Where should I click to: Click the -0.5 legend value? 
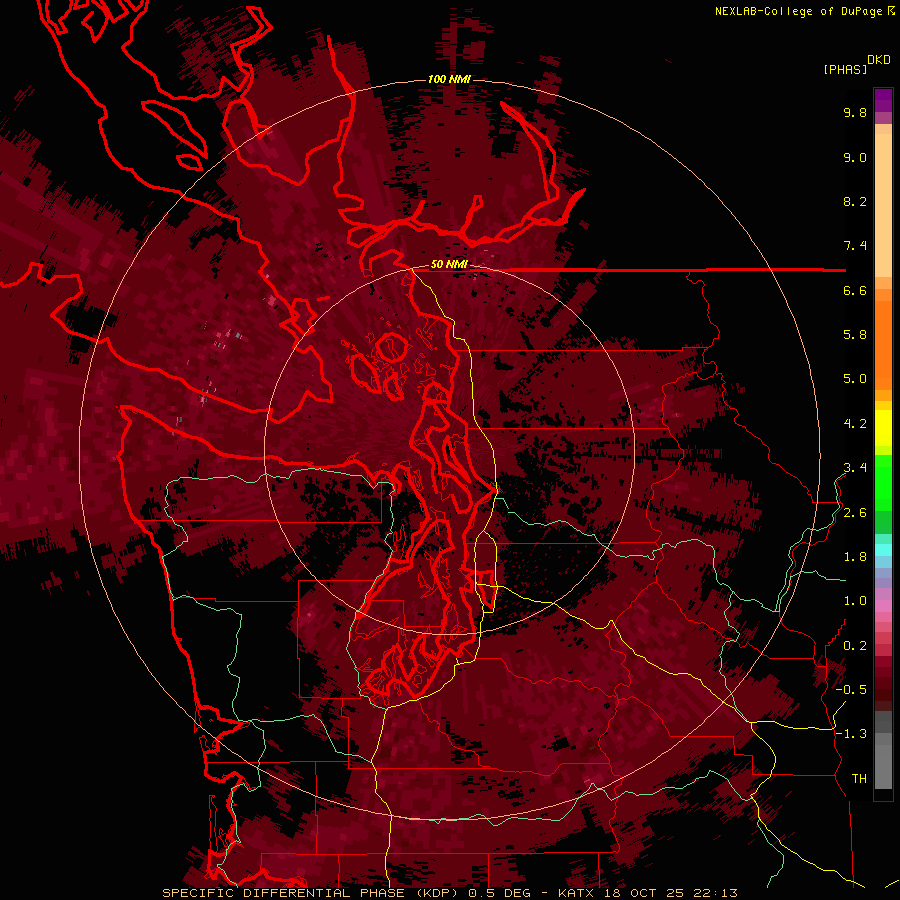pyautogui.click(x=851, y=690)
